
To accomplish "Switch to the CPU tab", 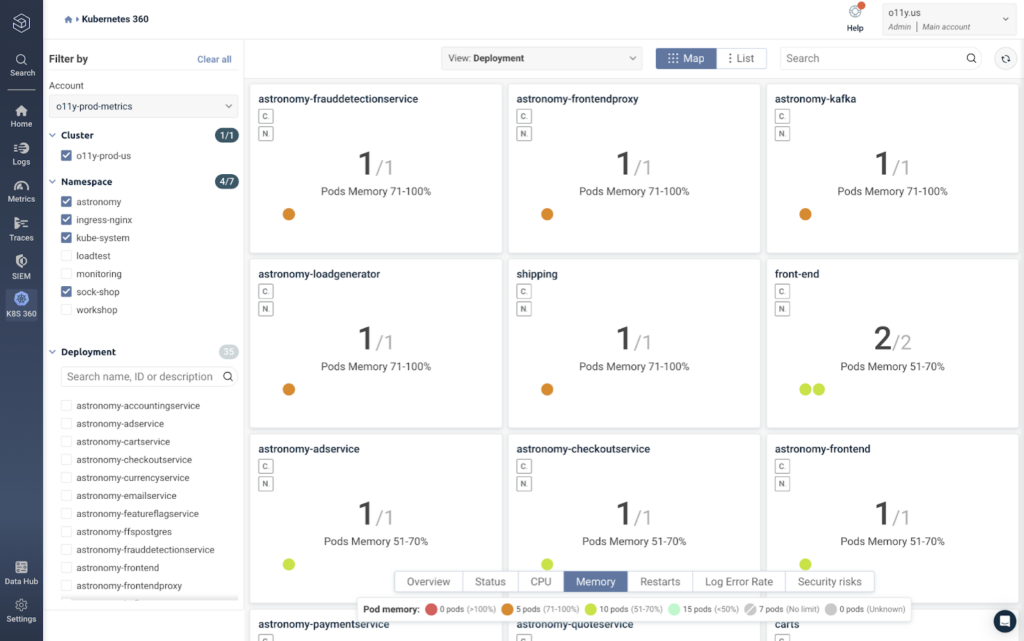I will coord(541,582).
